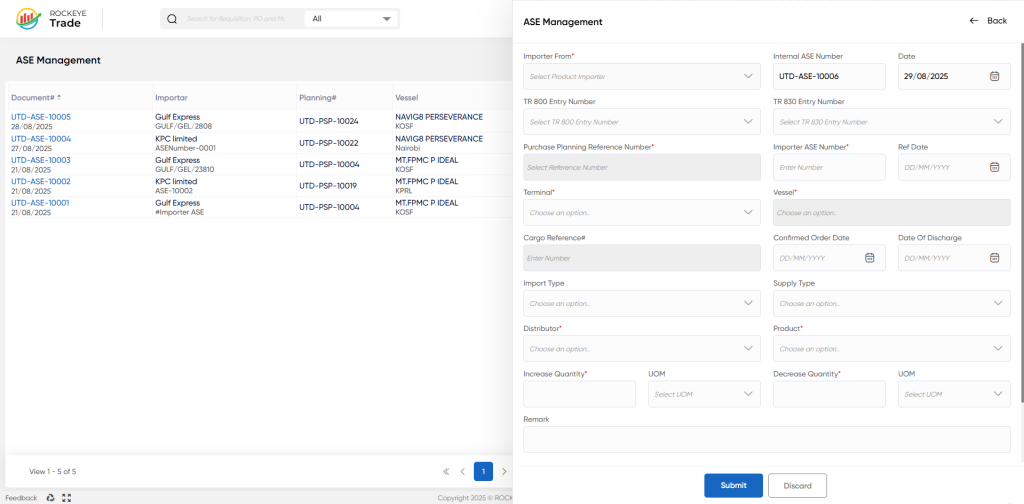
Task: Click the Importar column header
Action: [172, 97]
